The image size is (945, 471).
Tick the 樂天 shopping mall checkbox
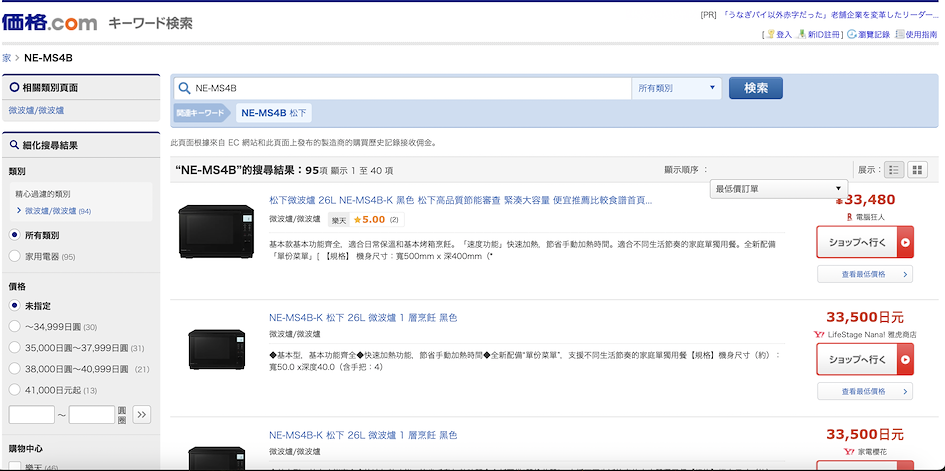[x=15, y=466]
